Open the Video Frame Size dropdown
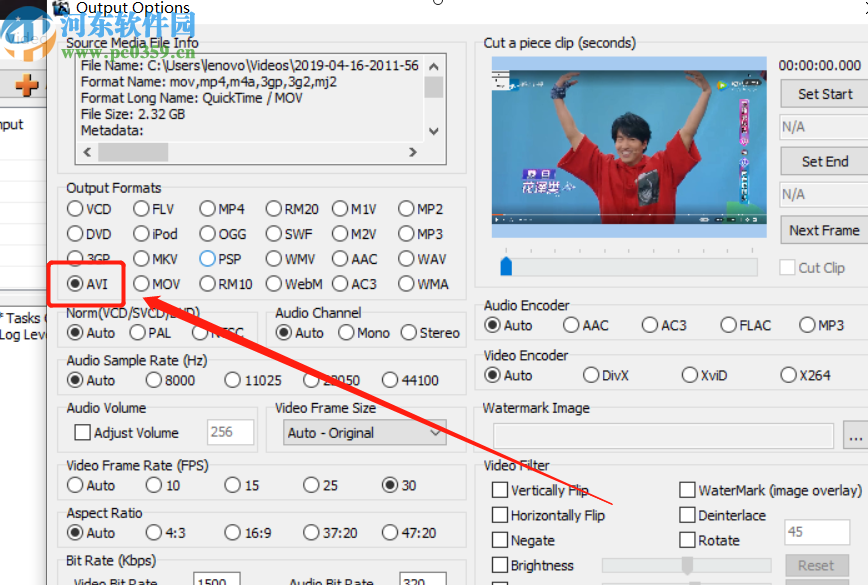This screenshot has width=868, height=585. pos(365,432)
